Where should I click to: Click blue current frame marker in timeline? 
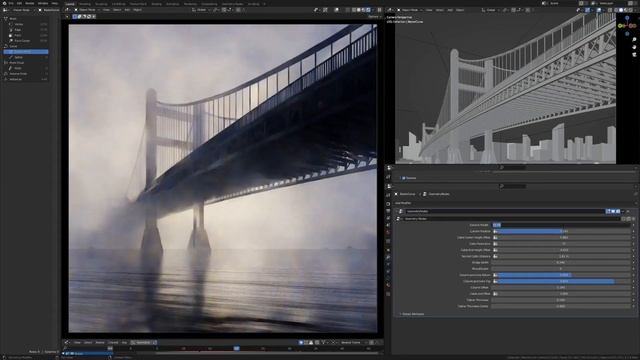pyautogui.click(x=236, y=348)
